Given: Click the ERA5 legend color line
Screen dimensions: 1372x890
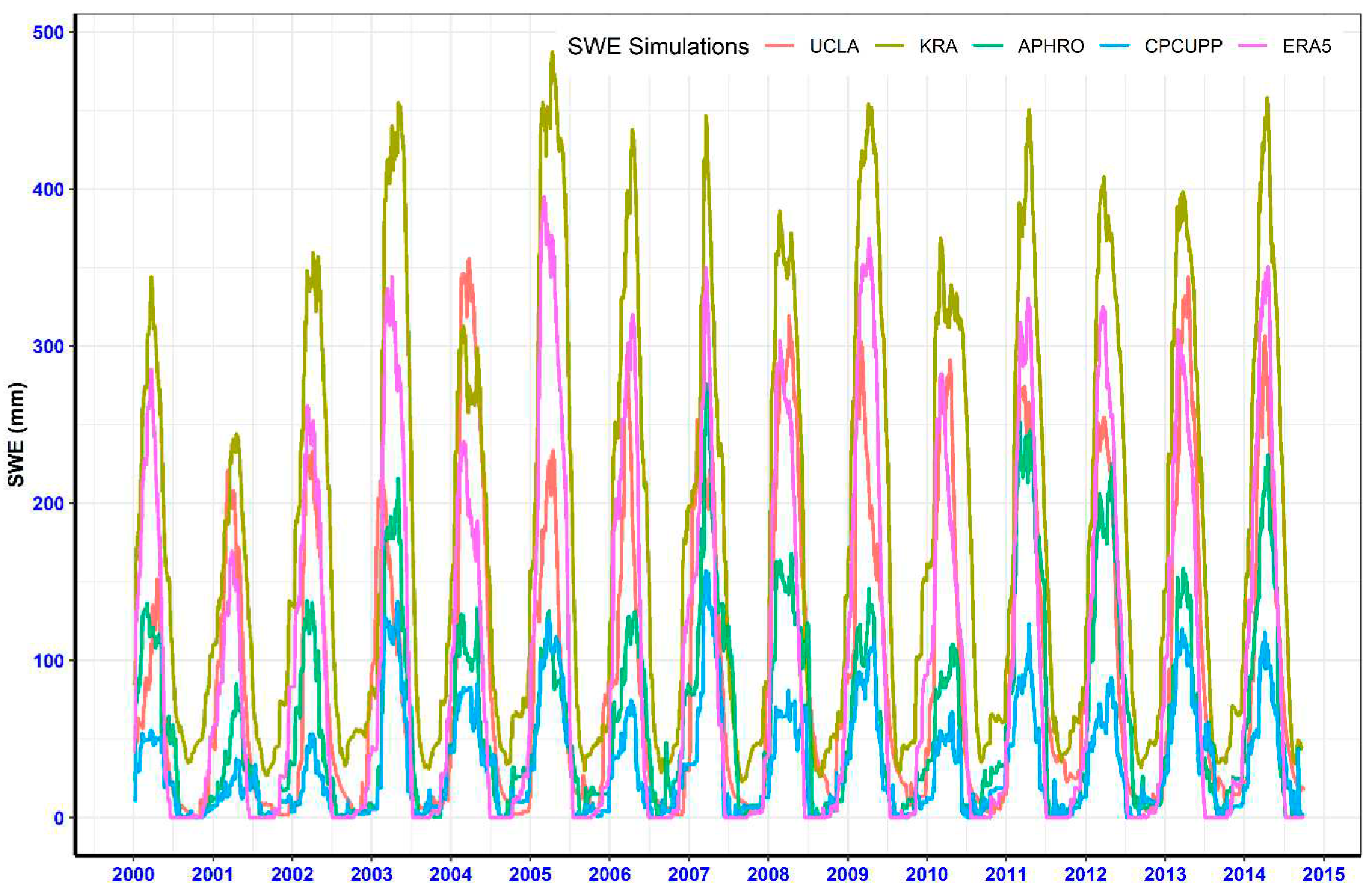Looking at the screenshot, I should point(1253,46).
